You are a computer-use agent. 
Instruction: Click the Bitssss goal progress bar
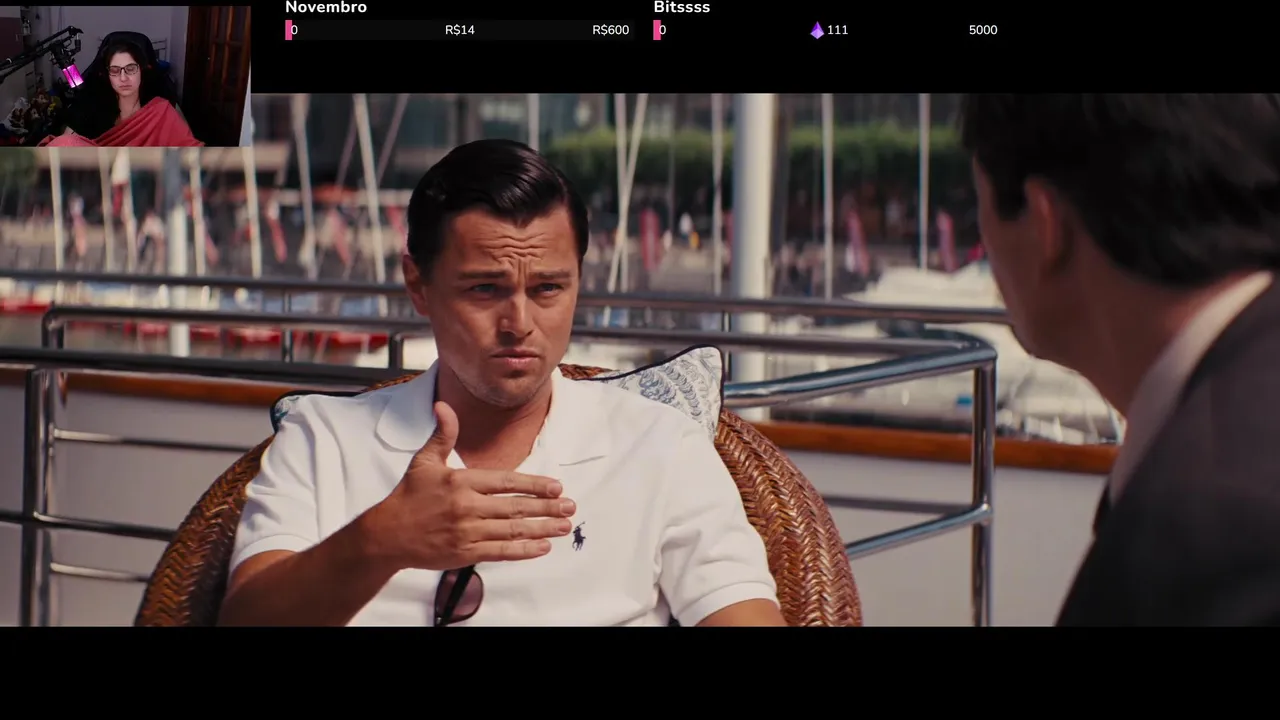coord(828,30)
